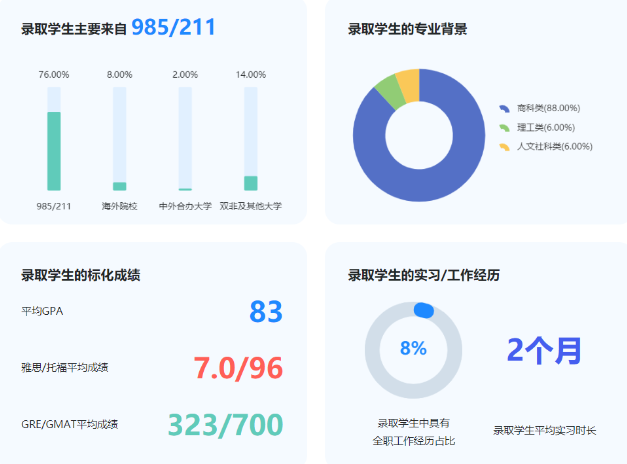Click the green donut chart segment
Image resolution: width=627 pixels, height=464 pixels.
390,92
